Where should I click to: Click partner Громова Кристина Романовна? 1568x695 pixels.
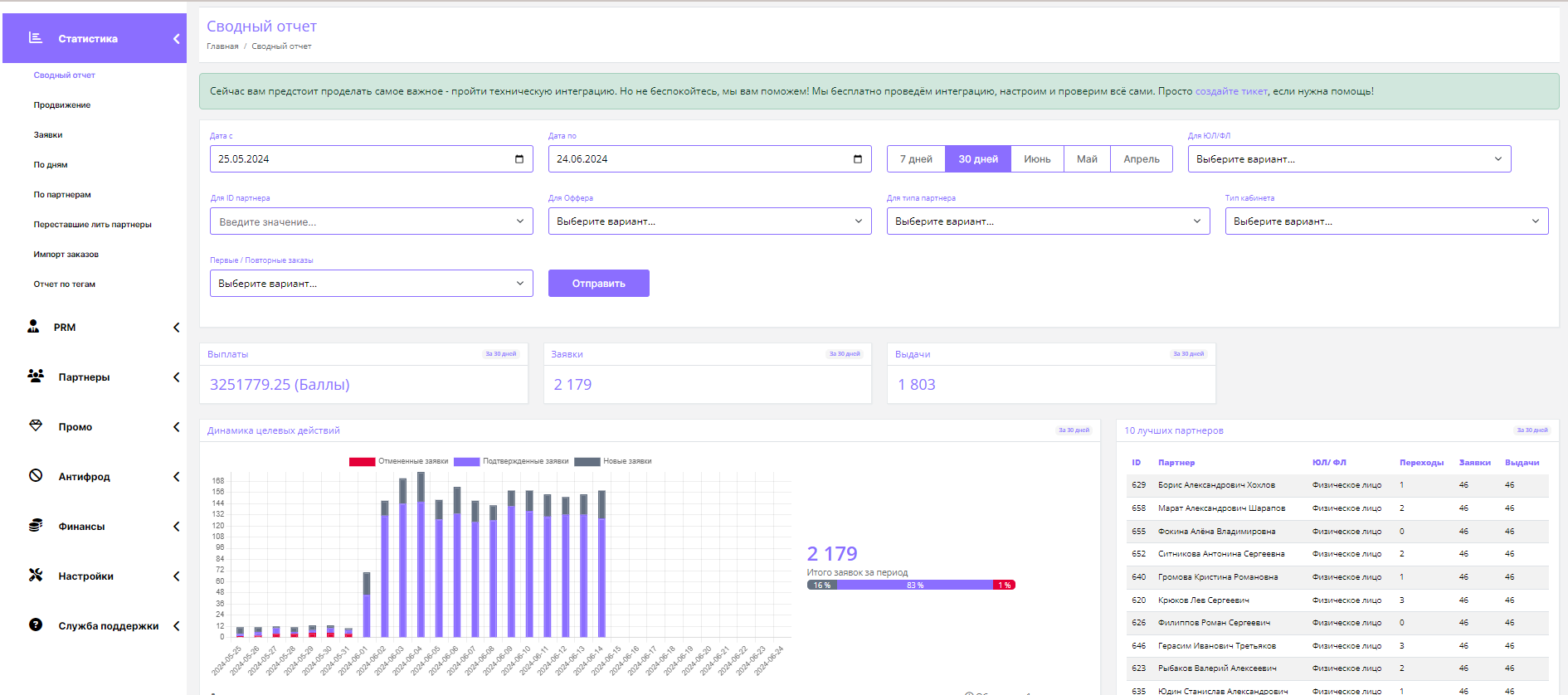(x=1218, y=577)
